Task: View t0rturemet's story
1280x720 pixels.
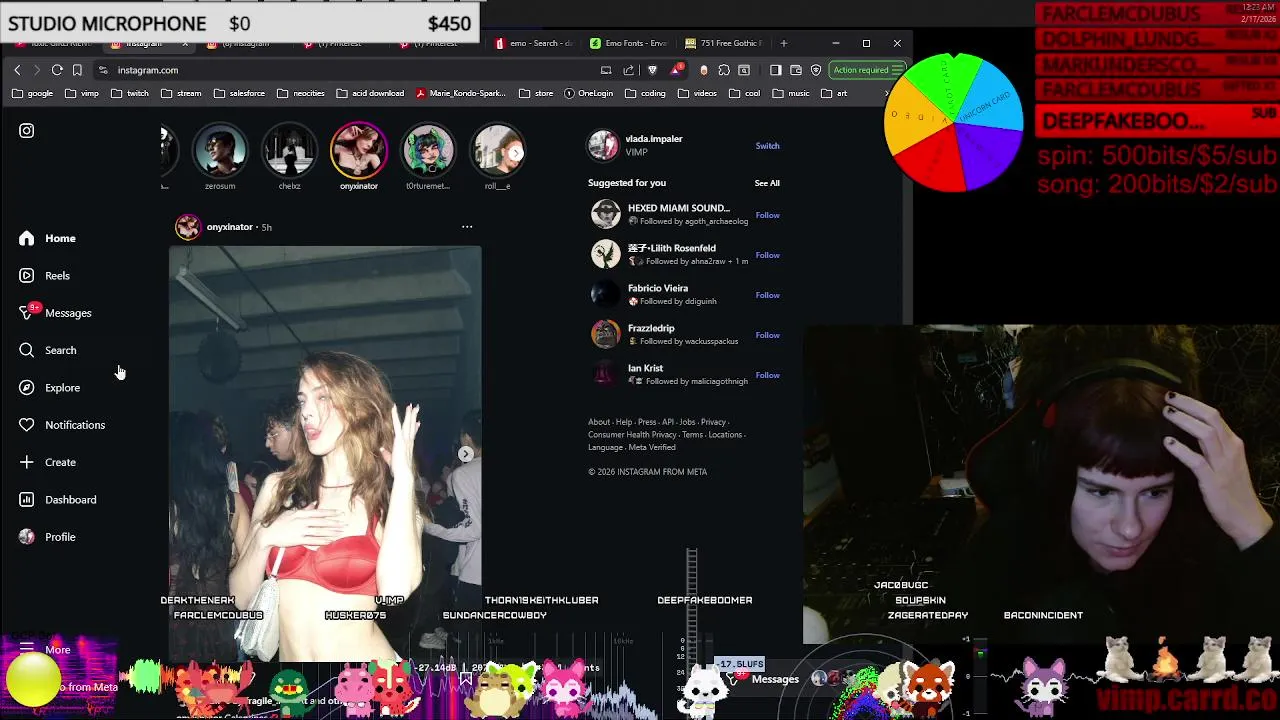Action: point(428,150)
